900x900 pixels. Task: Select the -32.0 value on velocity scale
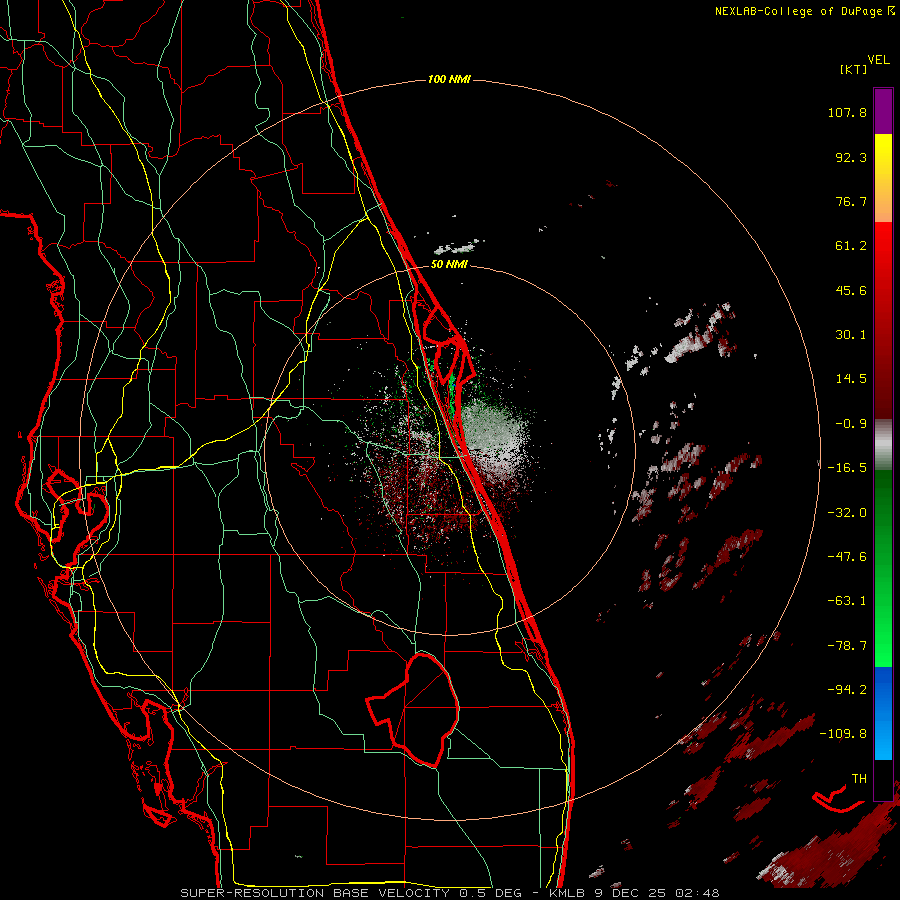(847, 513)
